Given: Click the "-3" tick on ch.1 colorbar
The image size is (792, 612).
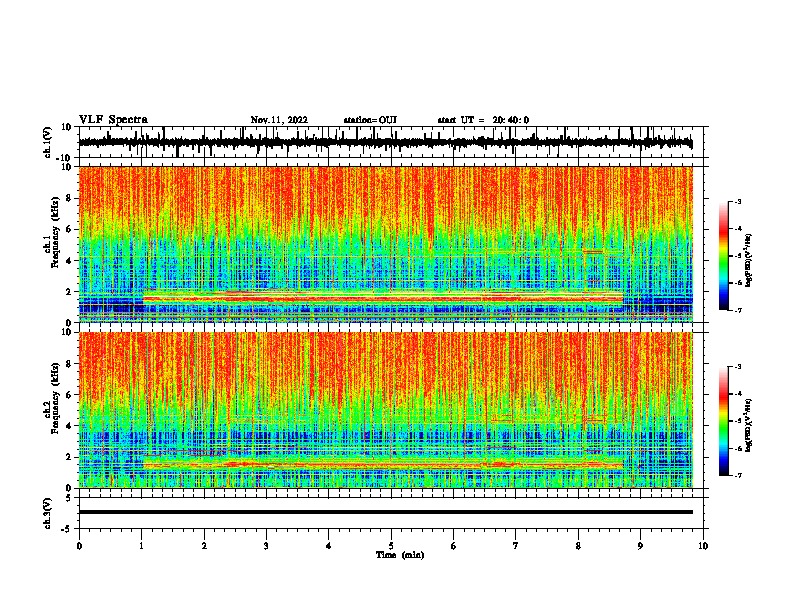Looking at the screenshot, I should (x=738, y=201).
